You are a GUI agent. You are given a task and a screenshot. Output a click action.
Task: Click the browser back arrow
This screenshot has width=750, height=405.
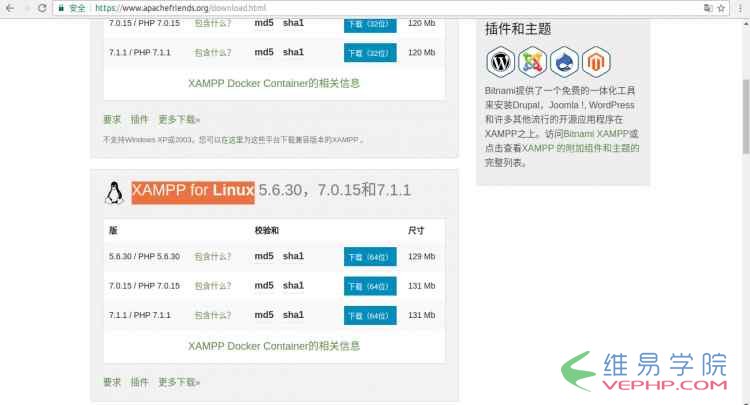pyautogui.click(x=10, y=8)
